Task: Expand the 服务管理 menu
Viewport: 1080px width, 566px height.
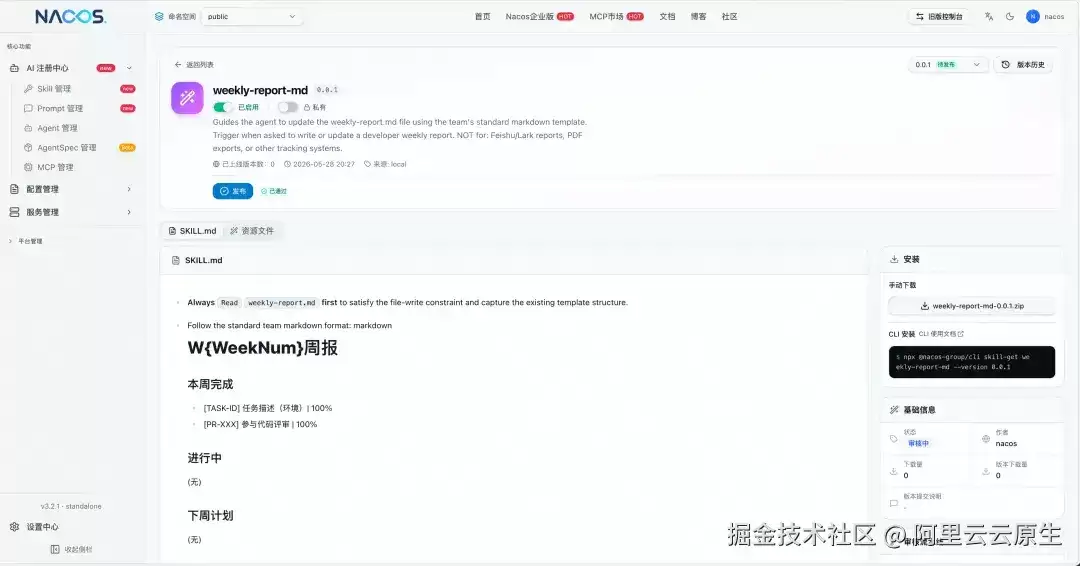Action: point(70,212)
